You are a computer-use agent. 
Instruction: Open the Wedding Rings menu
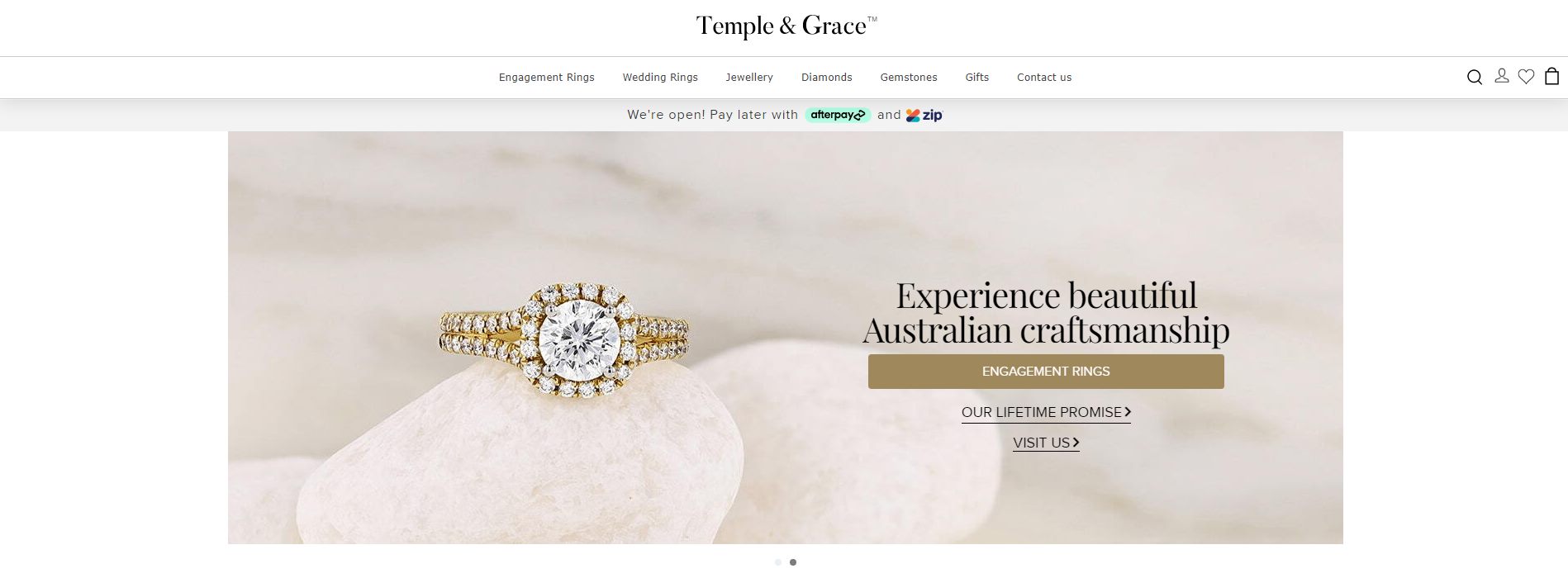coord(660,78)
